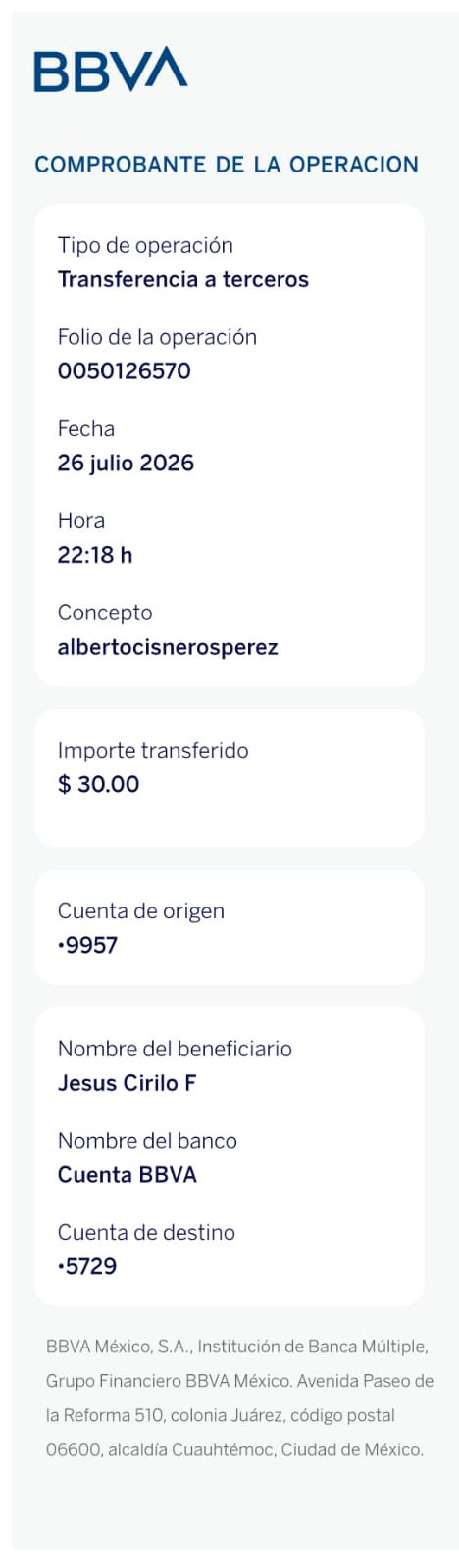Click bank name Cuenta BBVA
The image size is (459, 1568).
point(127,1175)
